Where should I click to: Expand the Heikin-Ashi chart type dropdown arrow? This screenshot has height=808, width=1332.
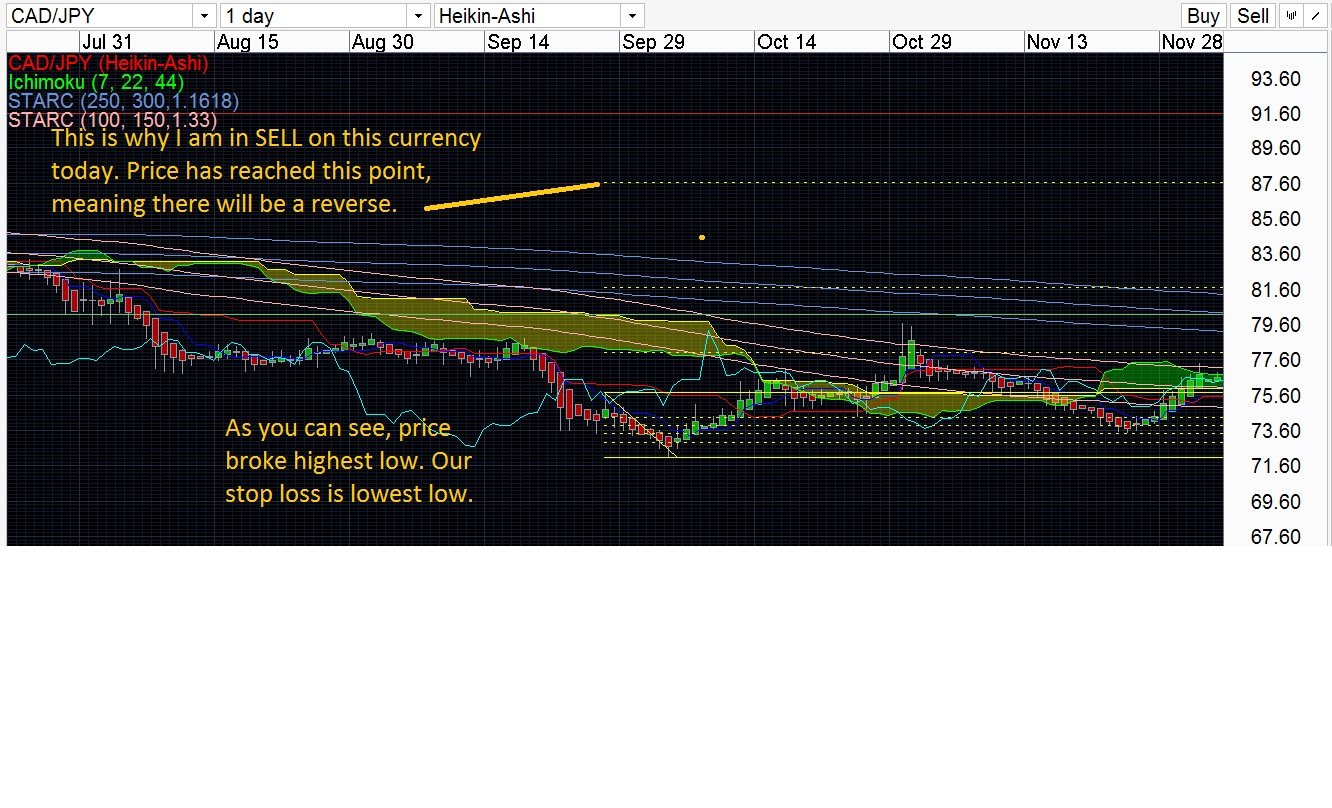[x=632, y=16]
